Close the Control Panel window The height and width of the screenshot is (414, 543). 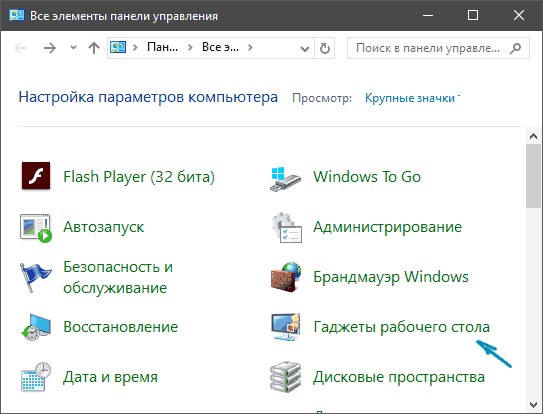[x=519, y=15]
